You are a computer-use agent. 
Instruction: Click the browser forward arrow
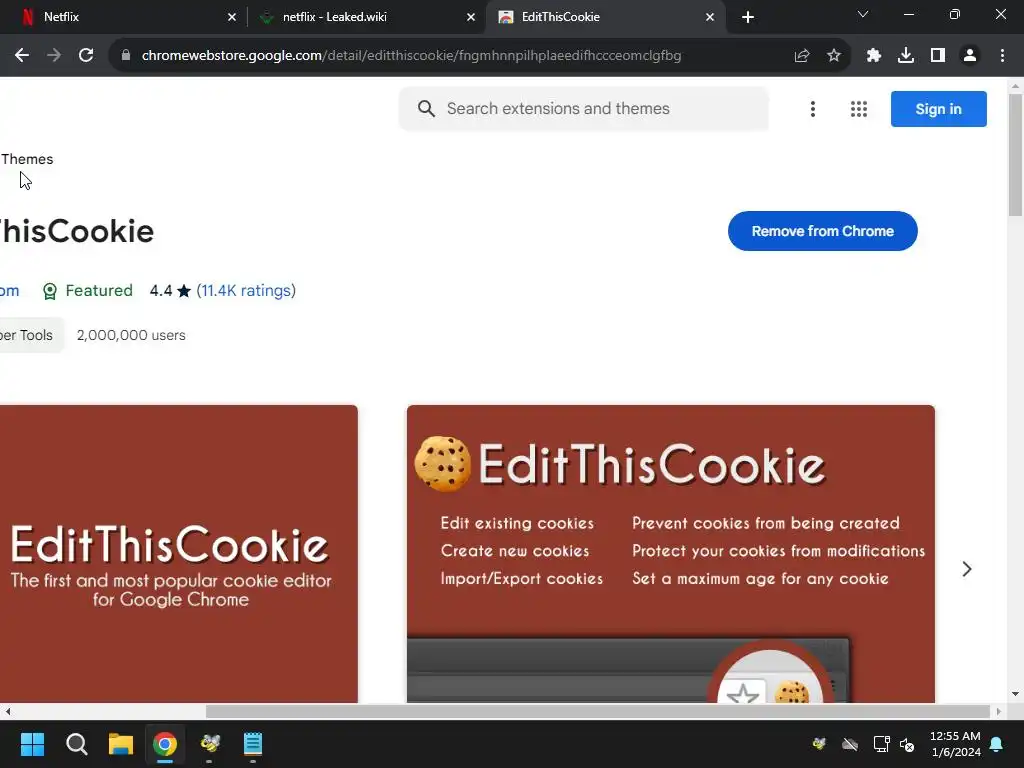(54, 56)
